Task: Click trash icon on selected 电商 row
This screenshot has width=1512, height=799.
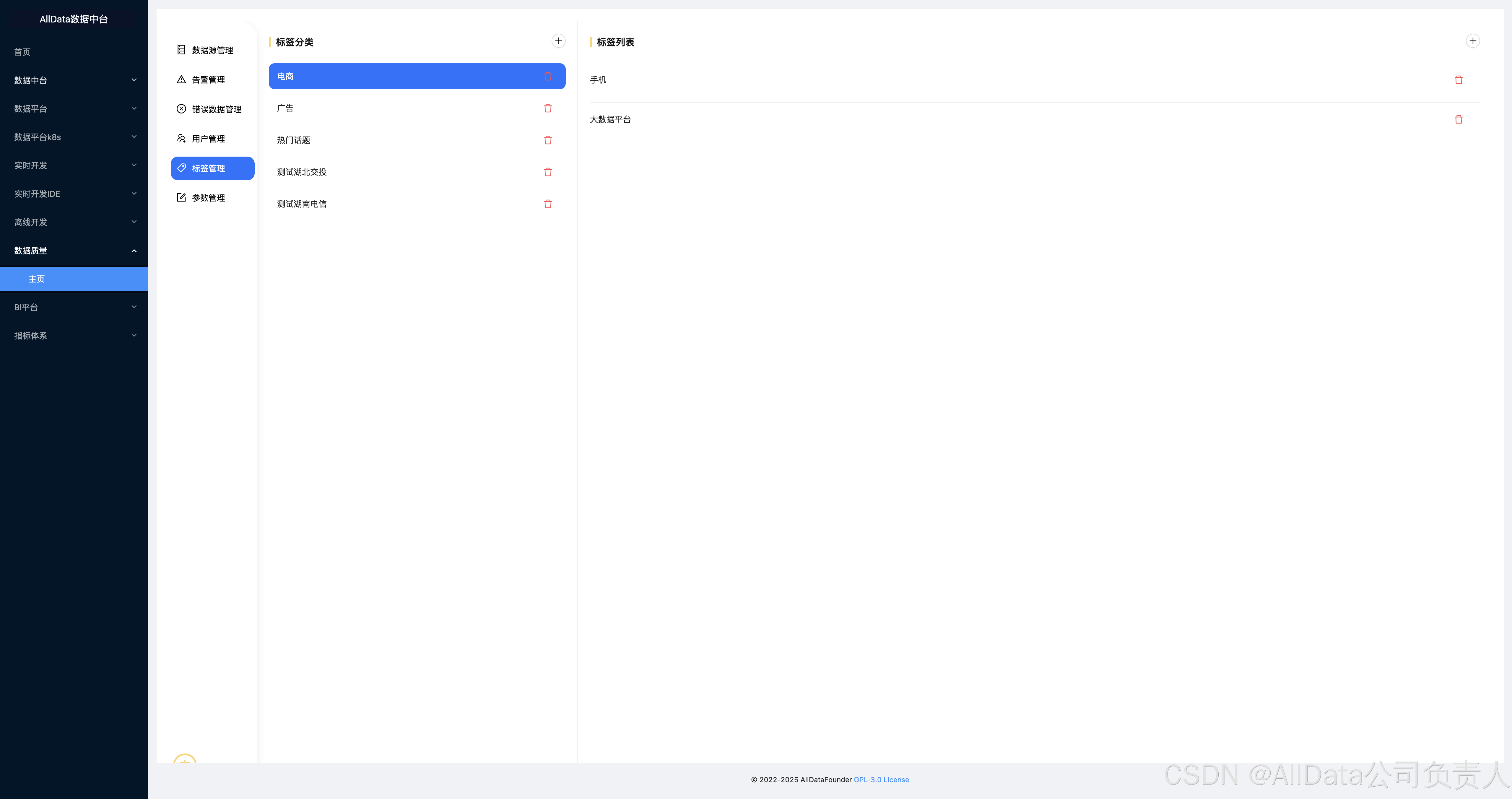Action: coord(548,76)
